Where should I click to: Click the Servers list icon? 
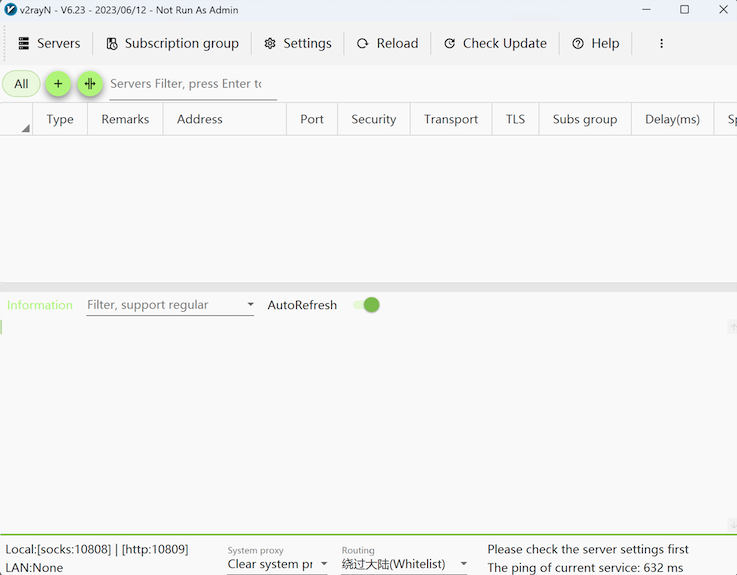click(24, 43)
